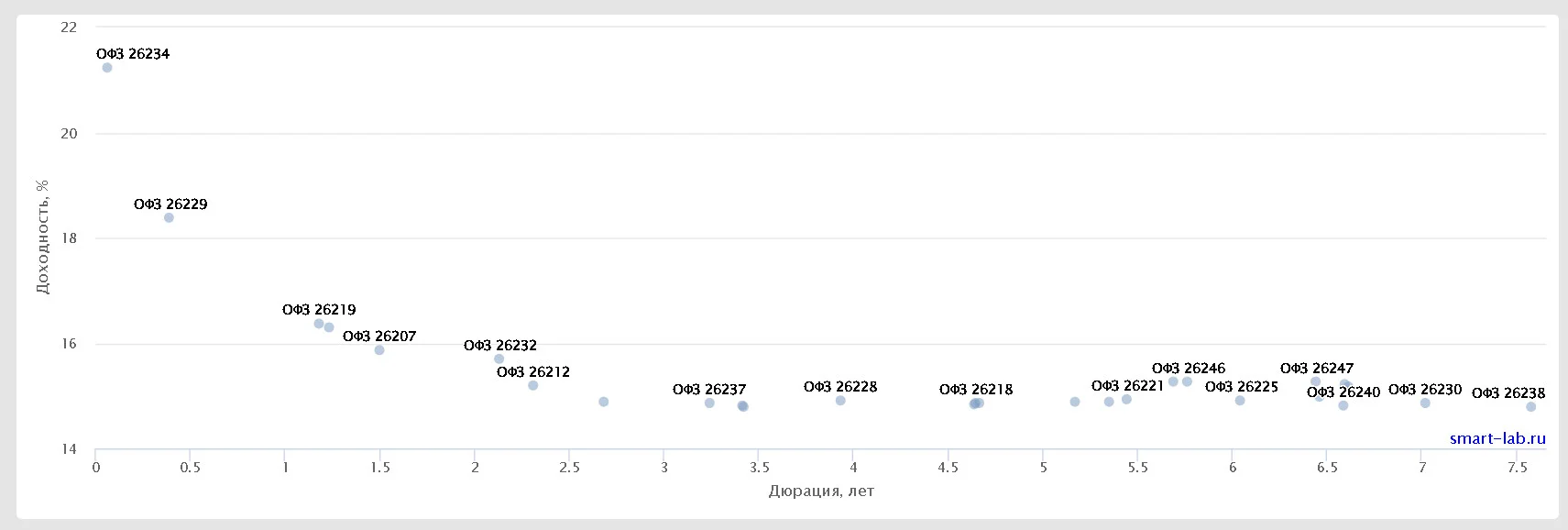The height and width of the screenshot is (530, 1568).
Task: Click the ОФЗ 26219 label
Action: [319, 310]
